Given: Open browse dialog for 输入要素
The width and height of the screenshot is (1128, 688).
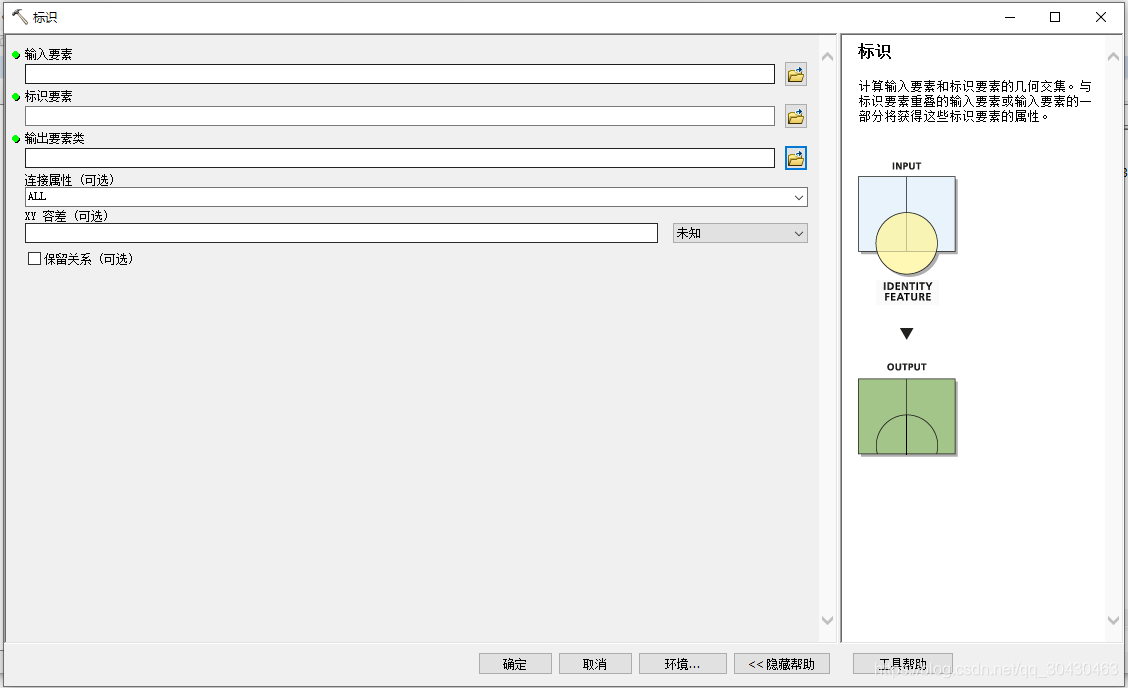Looking at the screenshot, I should tap(795, 73).
